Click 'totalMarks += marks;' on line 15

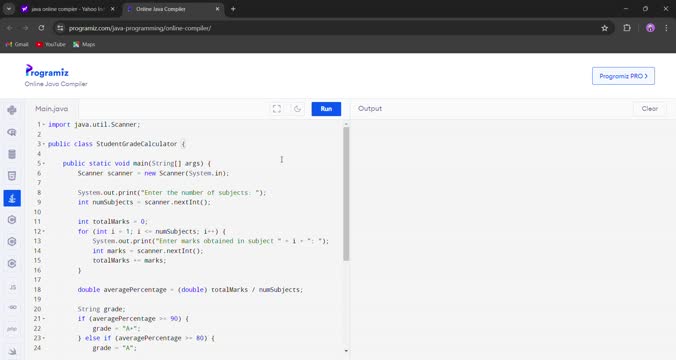[129, 260]
